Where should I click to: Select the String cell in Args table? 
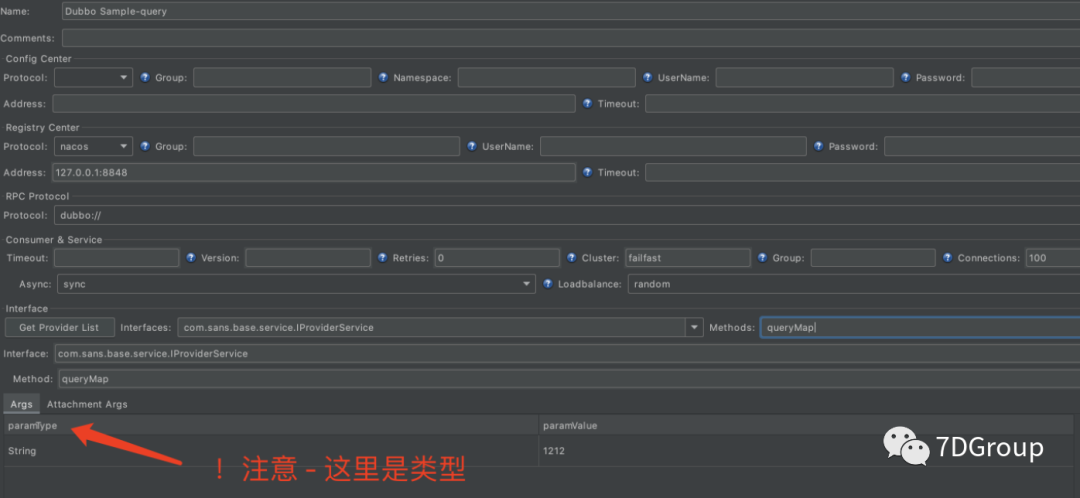coord(271,451)
